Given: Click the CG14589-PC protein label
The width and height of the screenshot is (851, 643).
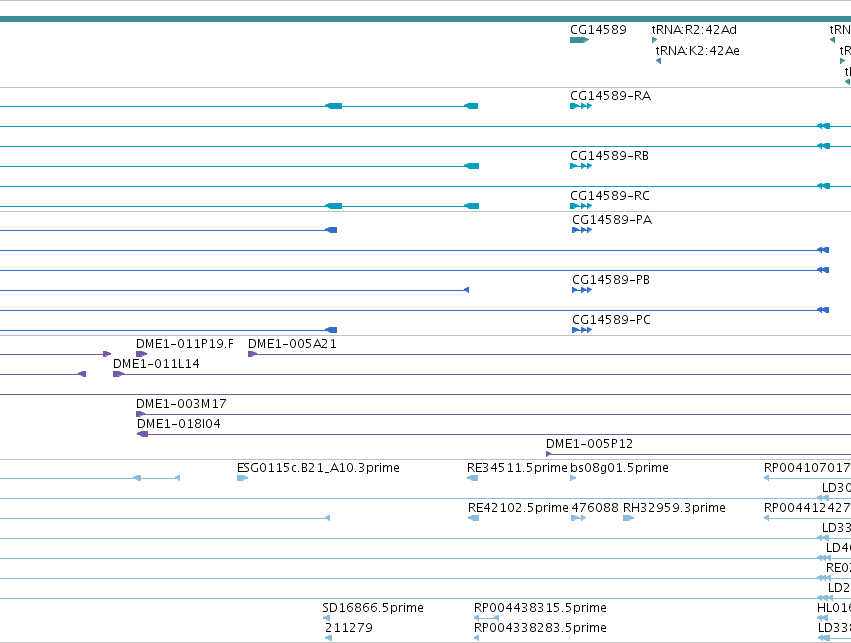Looking at the screenshot, I should point(611,320).
